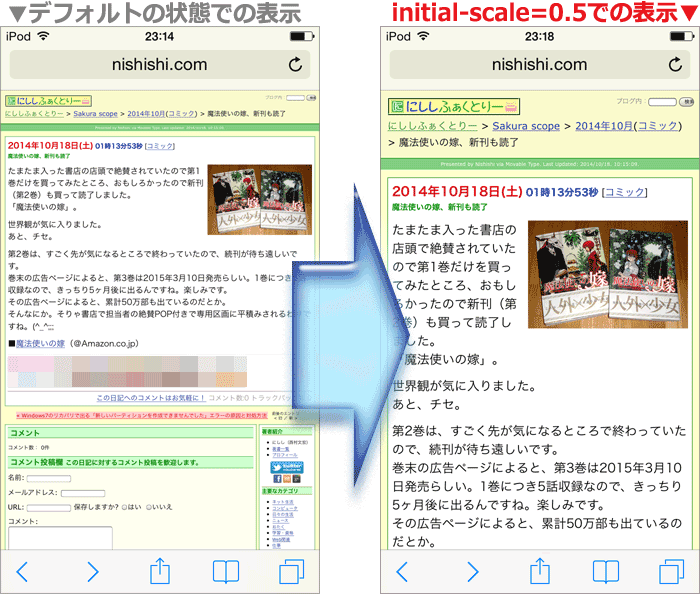Click the 2014年10月18日(土) date heading, left phone
The width and height of the screenshot is (700, 594).
(50, 146)
